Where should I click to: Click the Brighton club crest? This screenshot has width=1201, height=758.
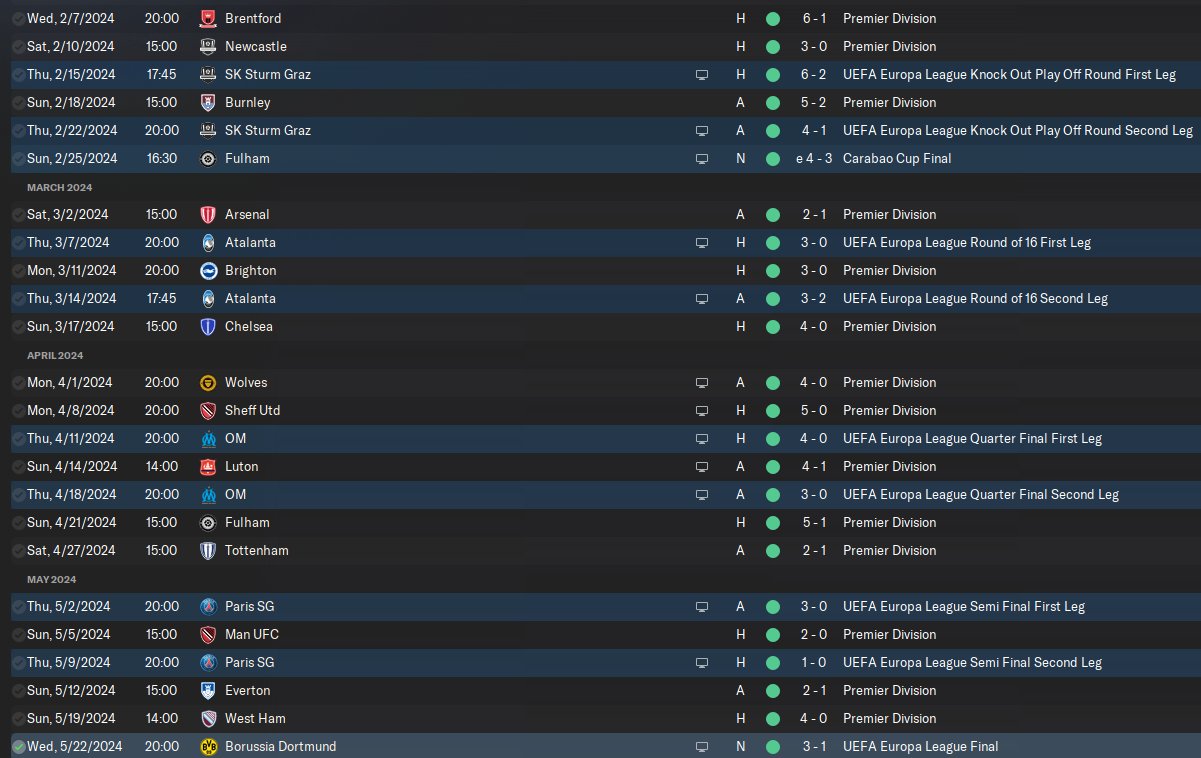pyautogui.click(x=208, y=270)
